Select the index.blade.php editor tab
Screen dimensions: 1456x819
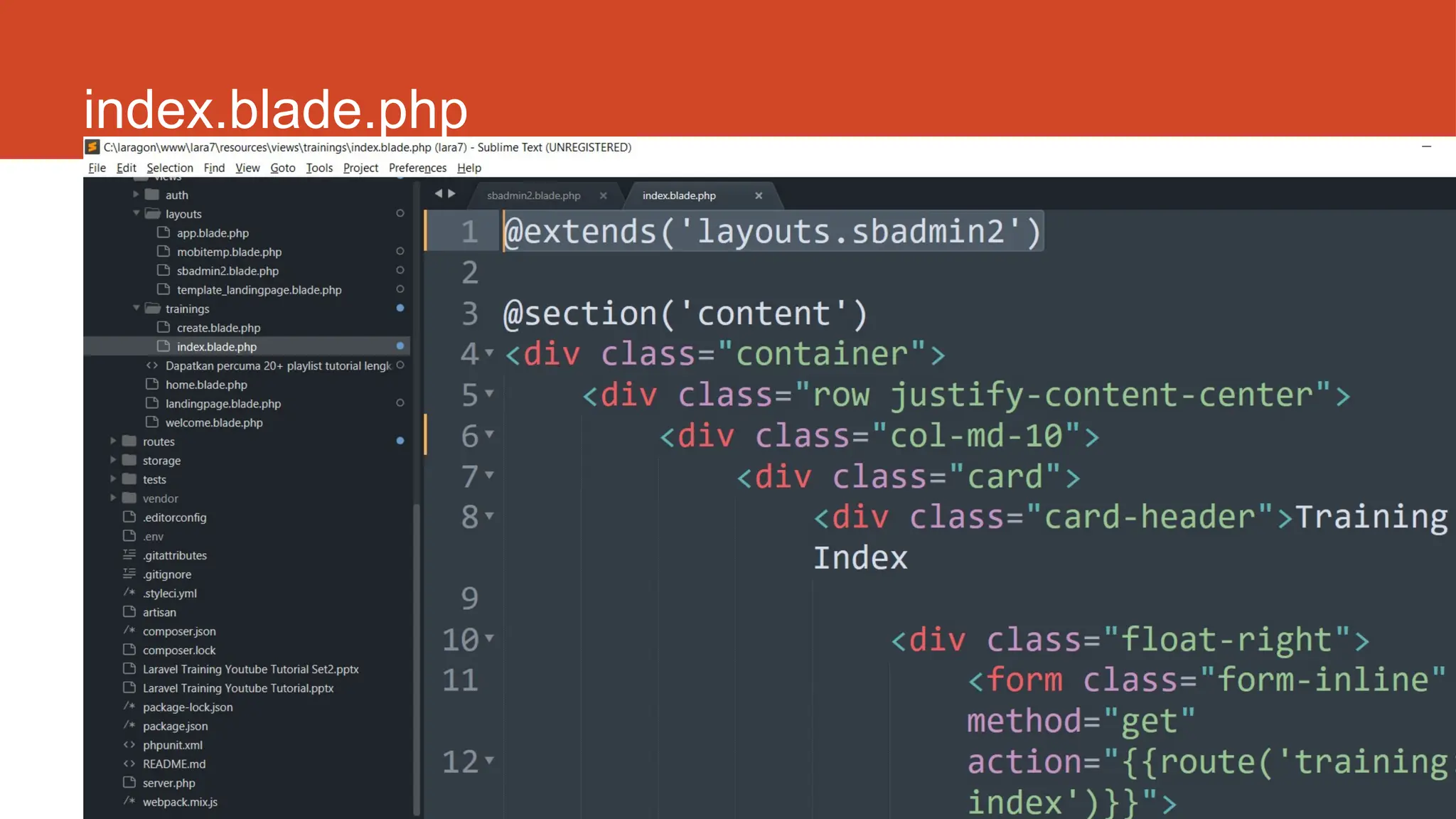click(x=679, y=196)
